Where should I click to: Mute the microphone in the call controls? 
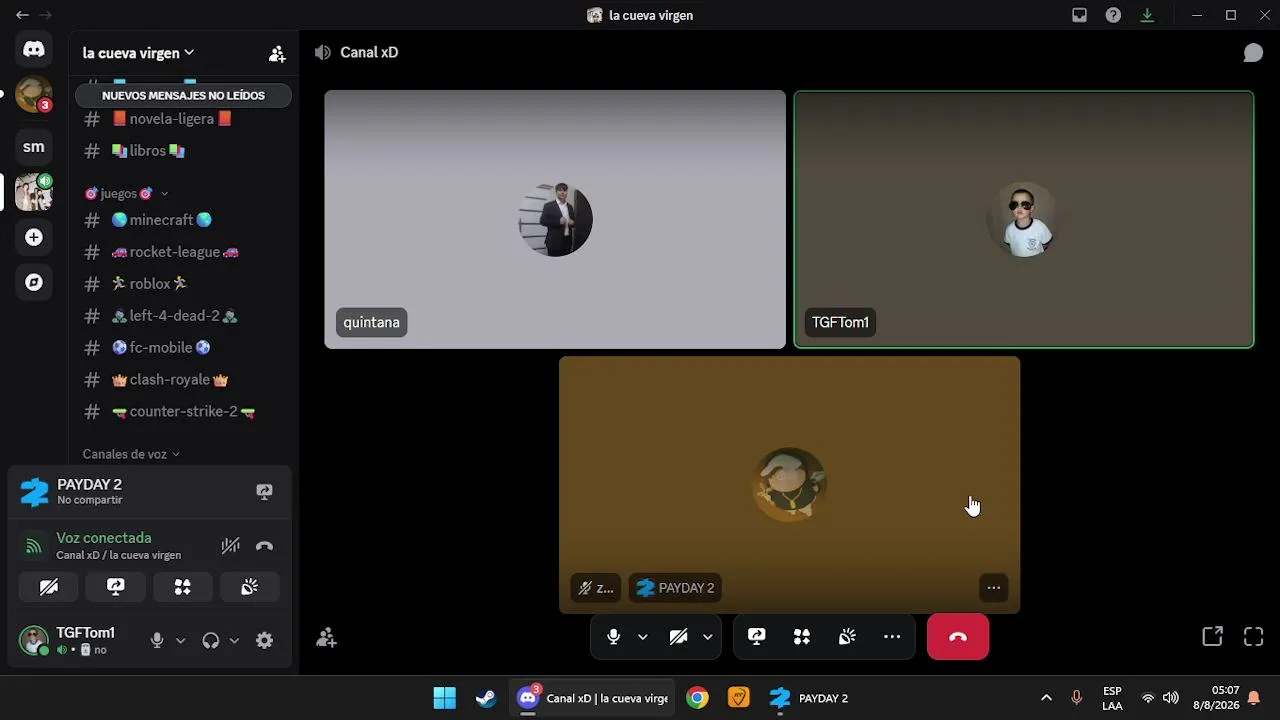pyautogui.click(x=614, y=637)
